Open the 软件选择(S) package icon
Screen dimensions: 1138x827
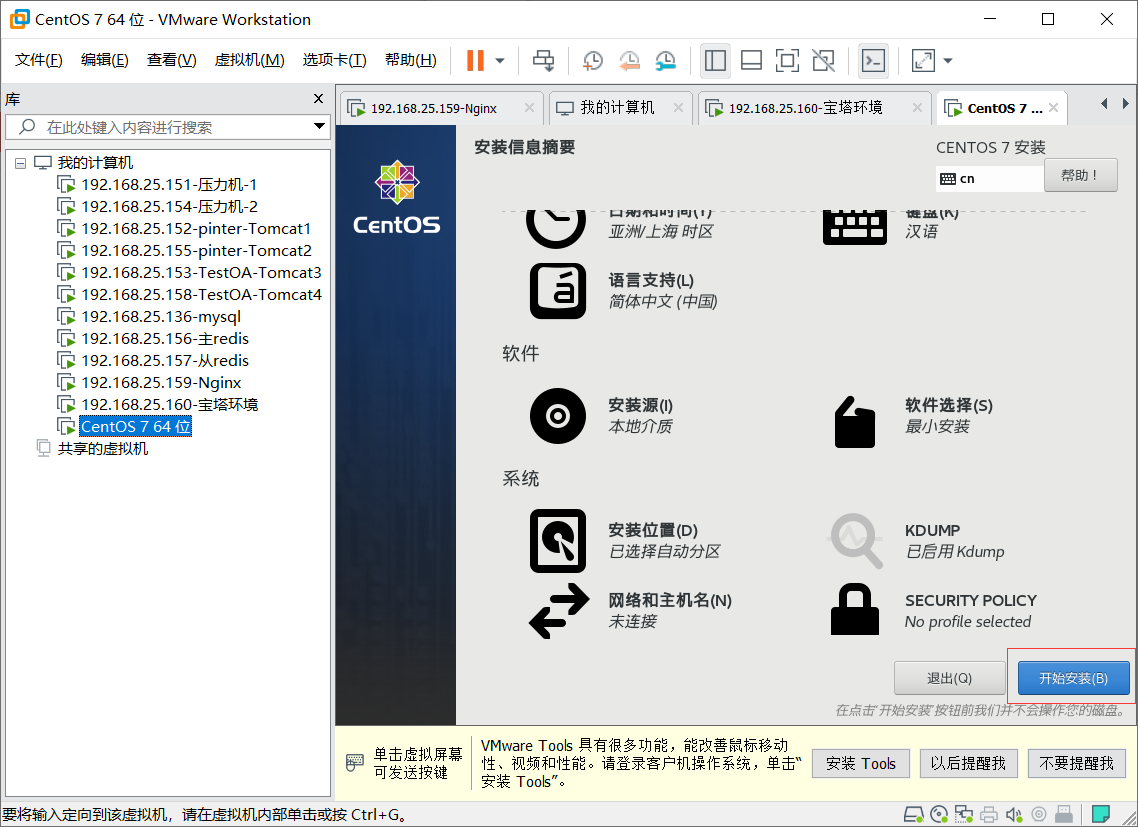[x=855, y=422]
